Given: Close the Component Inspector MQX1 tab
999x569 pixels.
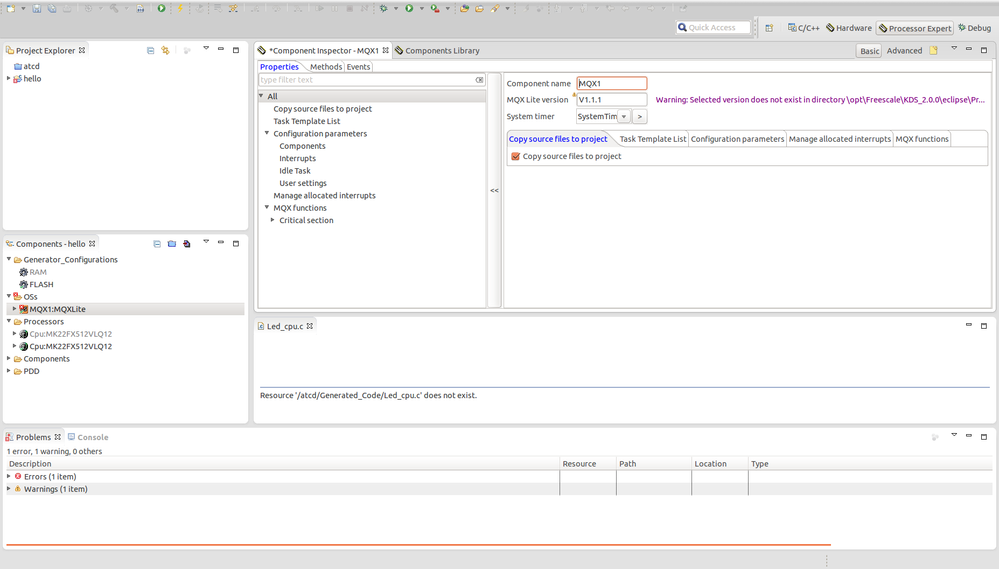Looking at the screenshot, I should 385,50.
